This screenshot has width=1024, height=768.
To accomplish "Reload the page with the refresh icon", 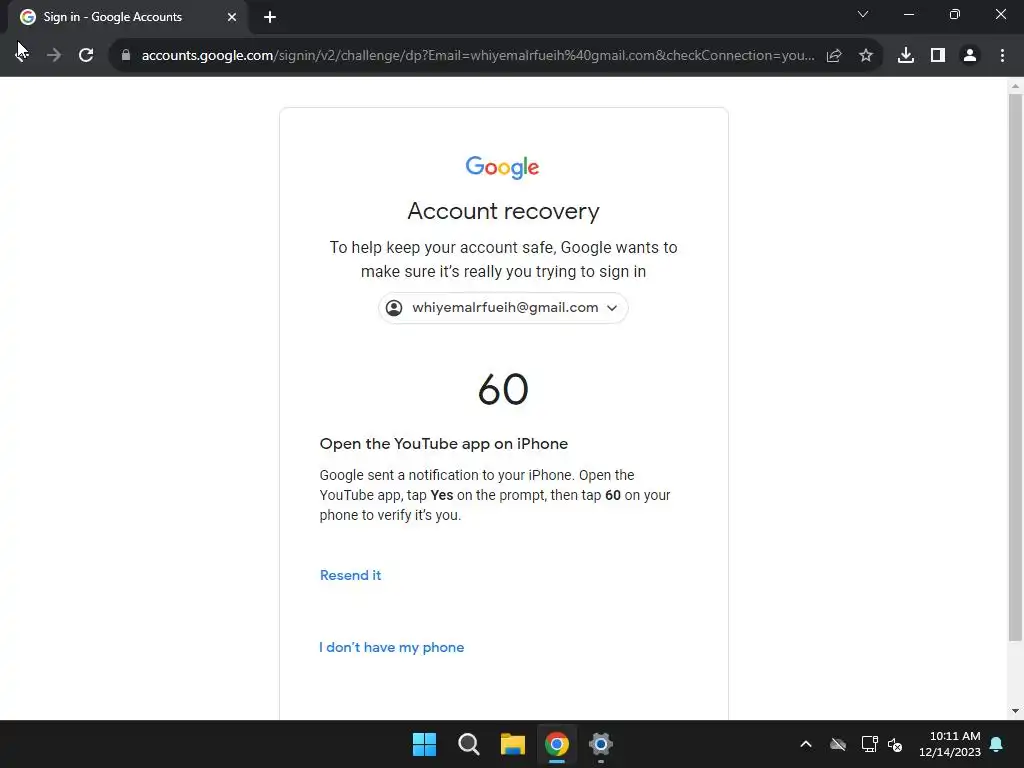I will [86, 55].
